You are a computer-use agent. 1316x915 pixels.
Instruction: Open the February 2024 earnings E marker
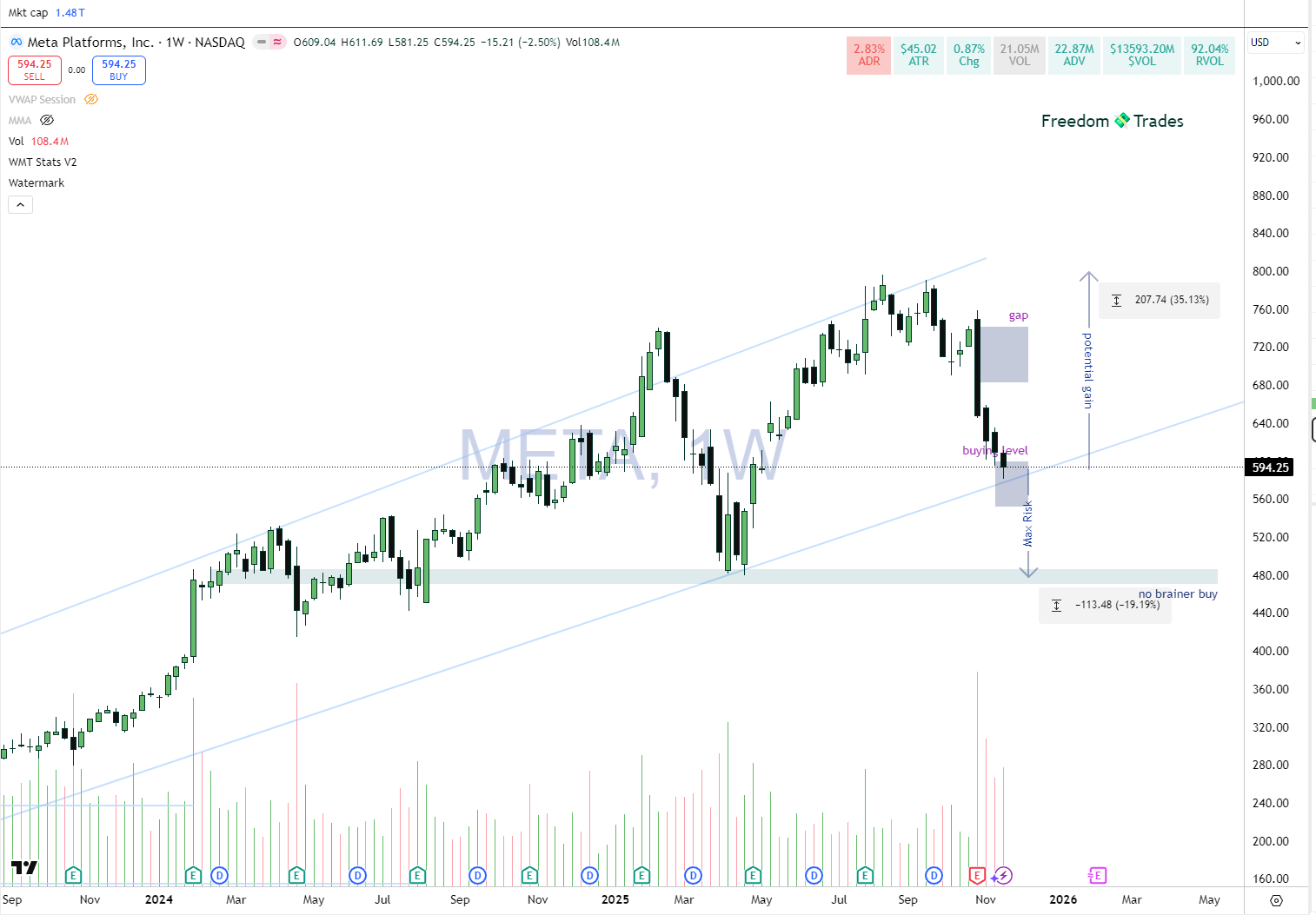point(193,875)
